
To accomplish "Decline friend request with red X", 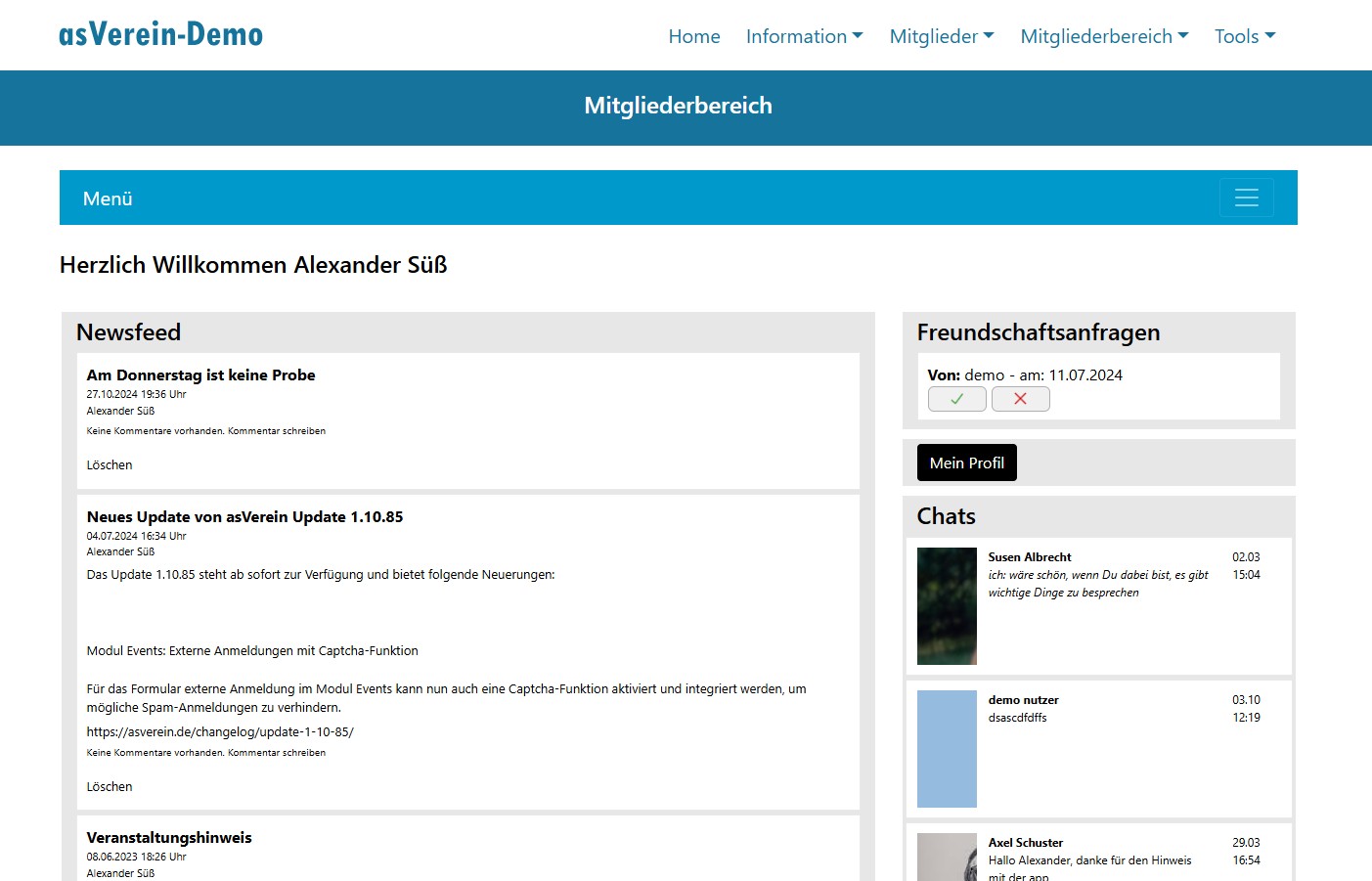I will tap(1020, 399).
